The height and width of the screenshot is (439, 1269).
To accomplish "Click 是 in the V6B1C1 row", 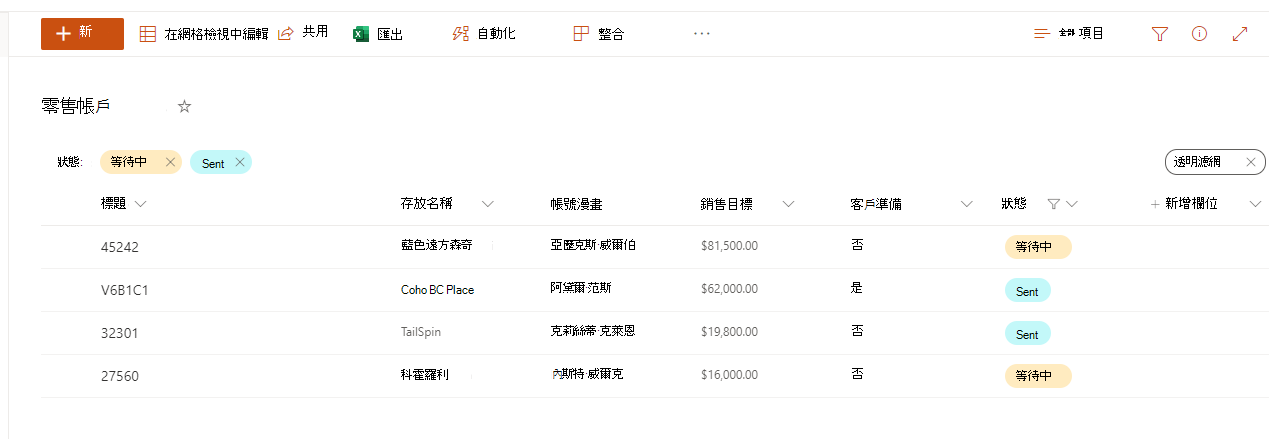I will point(856,288).
